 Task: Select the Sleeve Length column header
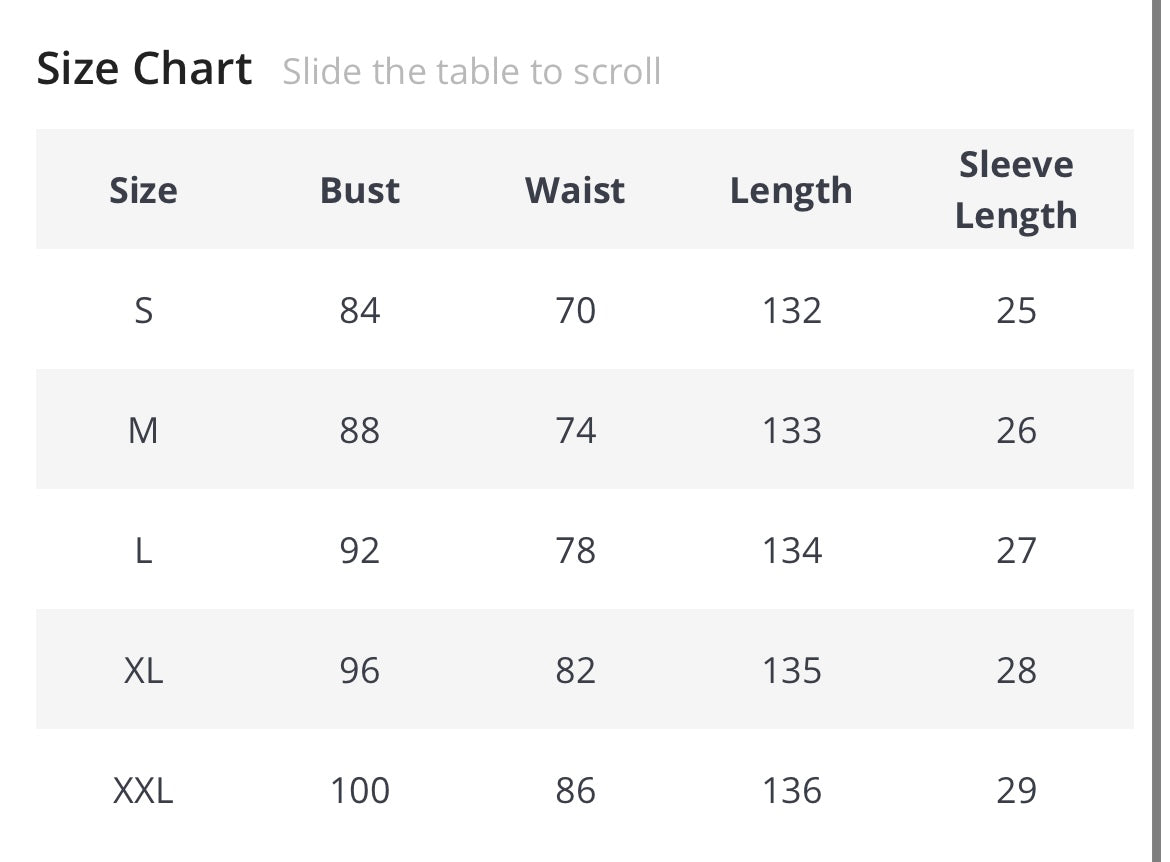[1016, 190]
